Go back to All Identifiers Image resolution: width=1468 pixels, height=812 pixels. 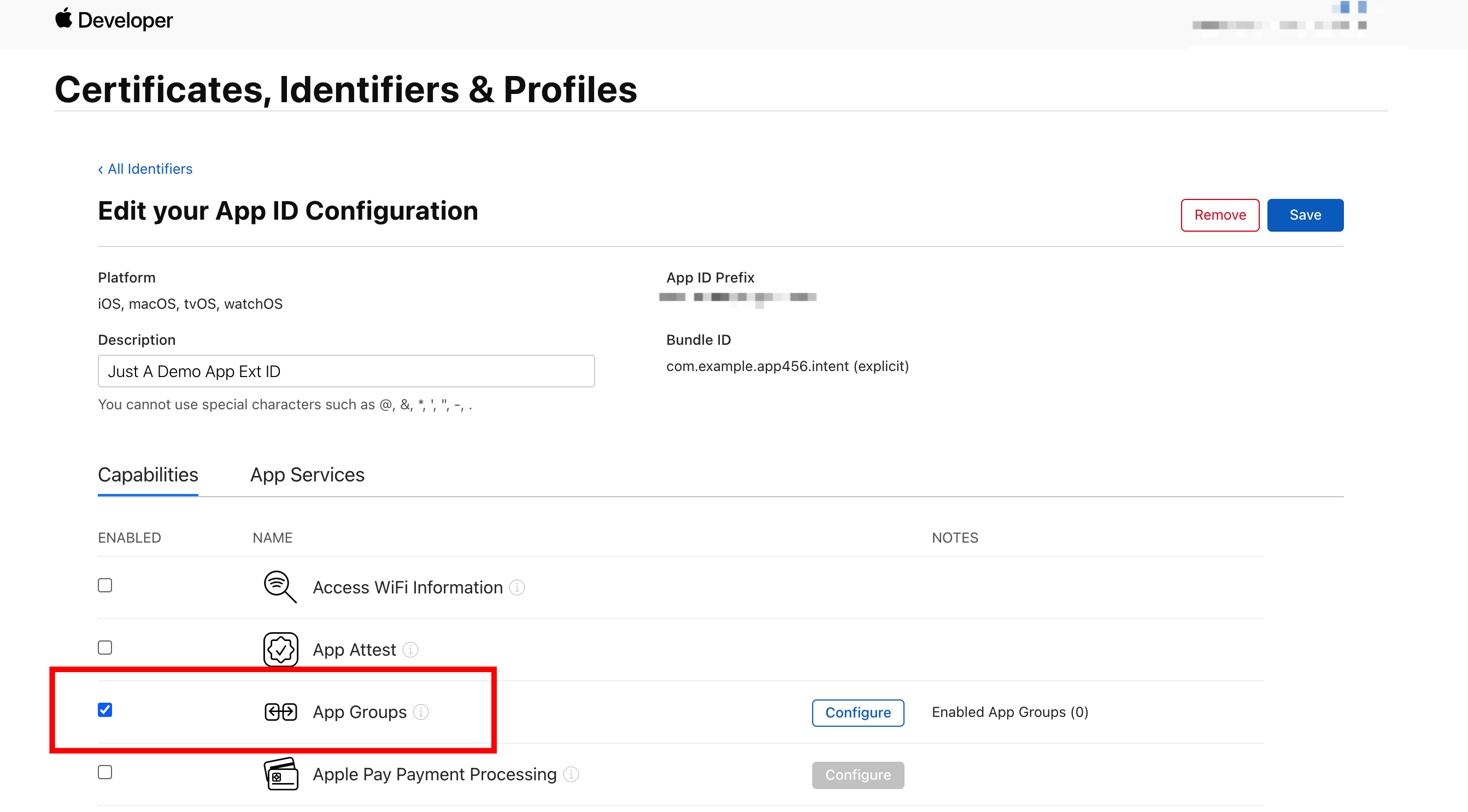click(x=145, y=169)
